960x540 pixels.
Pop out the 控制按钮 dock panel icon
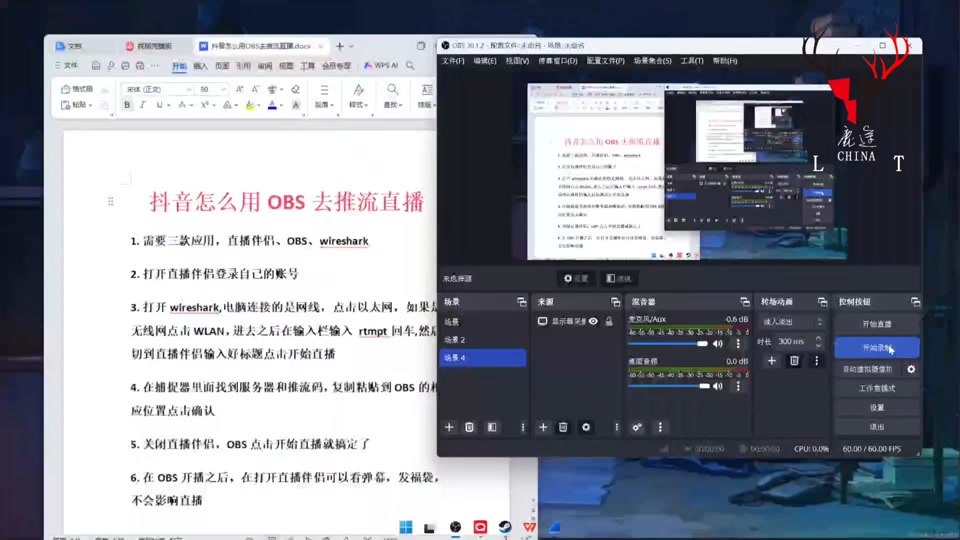coord(915,302)
